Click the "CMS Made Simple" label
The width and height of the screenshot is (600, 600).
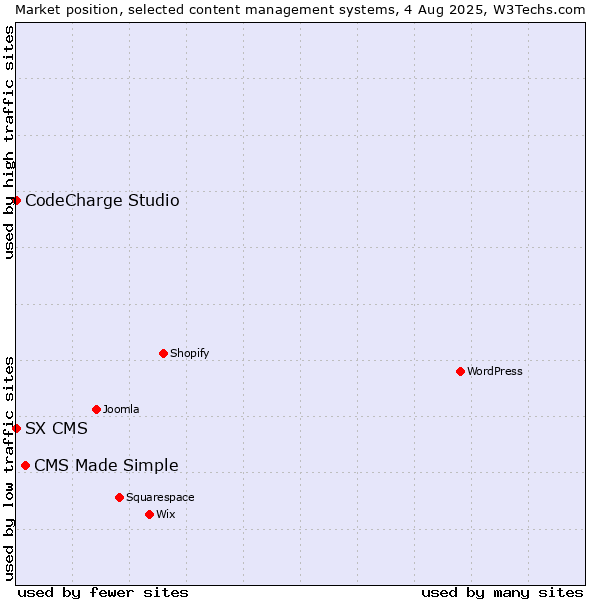point(106,466)
